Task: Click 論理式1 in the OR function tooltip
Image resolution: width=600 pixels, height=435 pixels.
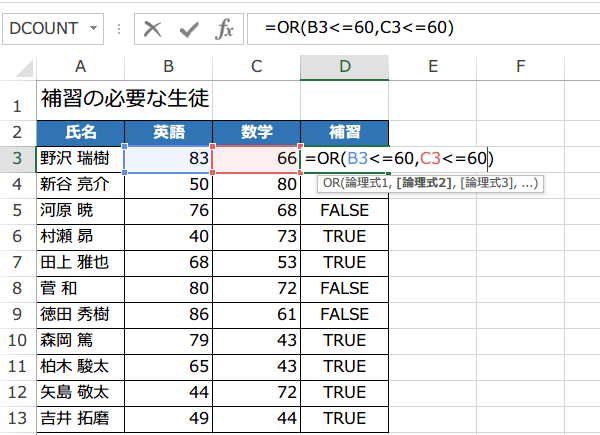Action: point(367,183)
